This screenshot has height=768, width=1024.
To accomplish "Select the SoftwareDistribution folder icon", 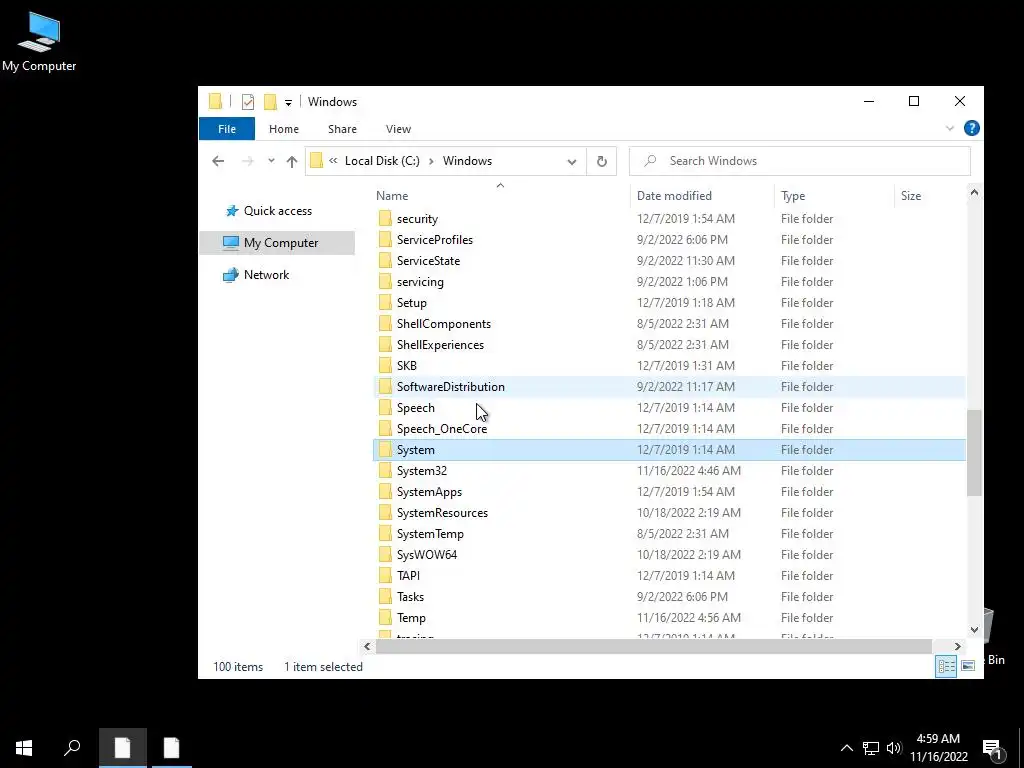I will [x=385, y=387].
